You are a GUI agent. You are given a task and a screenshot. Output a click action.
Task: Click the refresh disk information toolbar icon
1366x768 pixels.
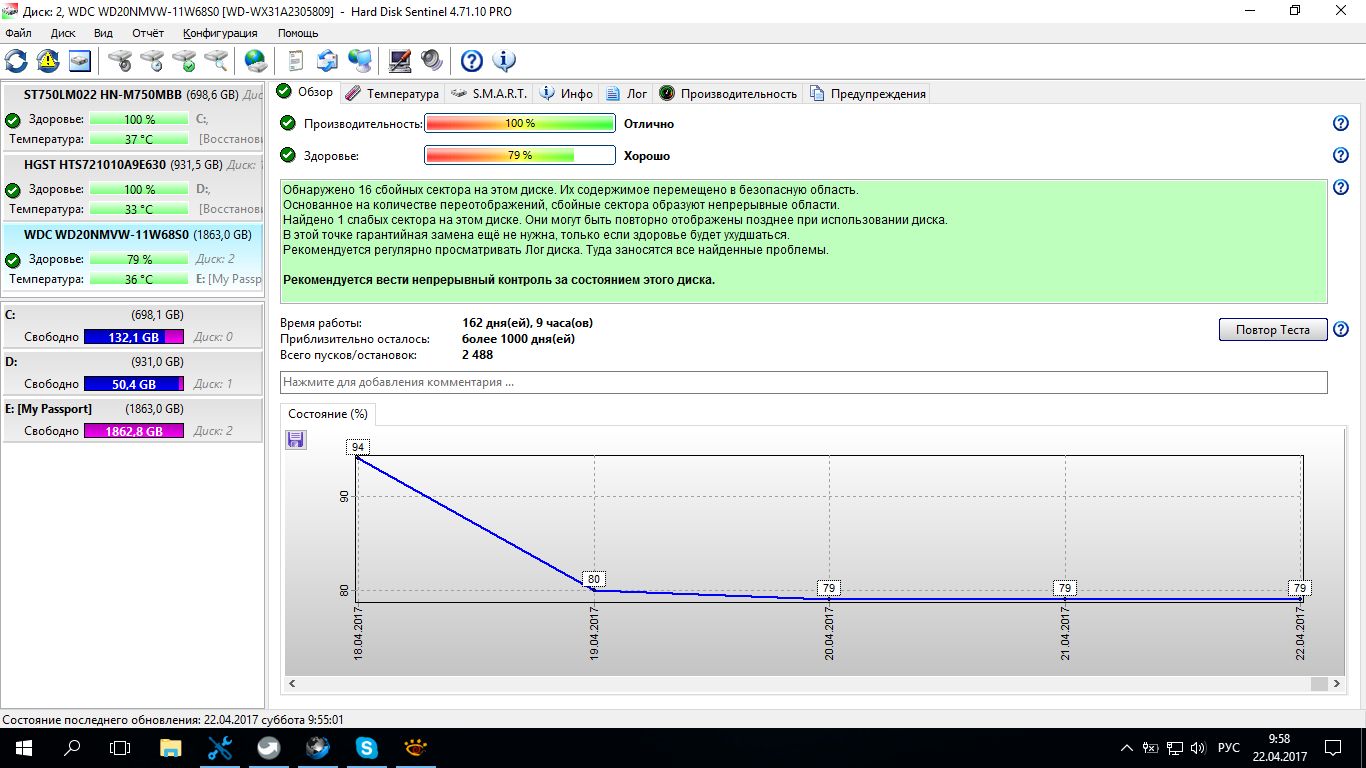click(x=16, y=61)
